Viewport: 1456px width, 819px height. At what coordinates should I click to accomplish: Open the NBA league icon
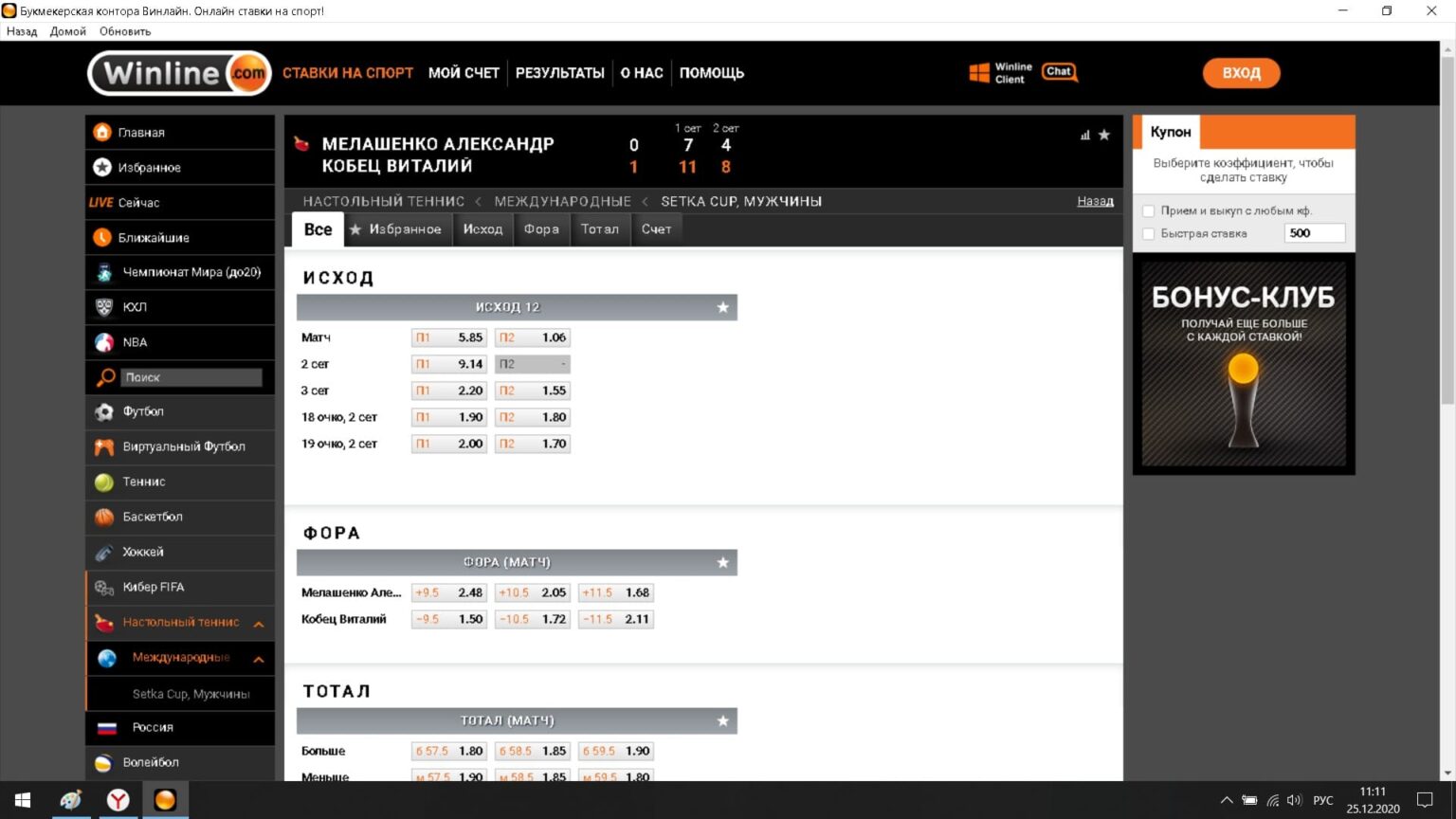coord(104,342)
